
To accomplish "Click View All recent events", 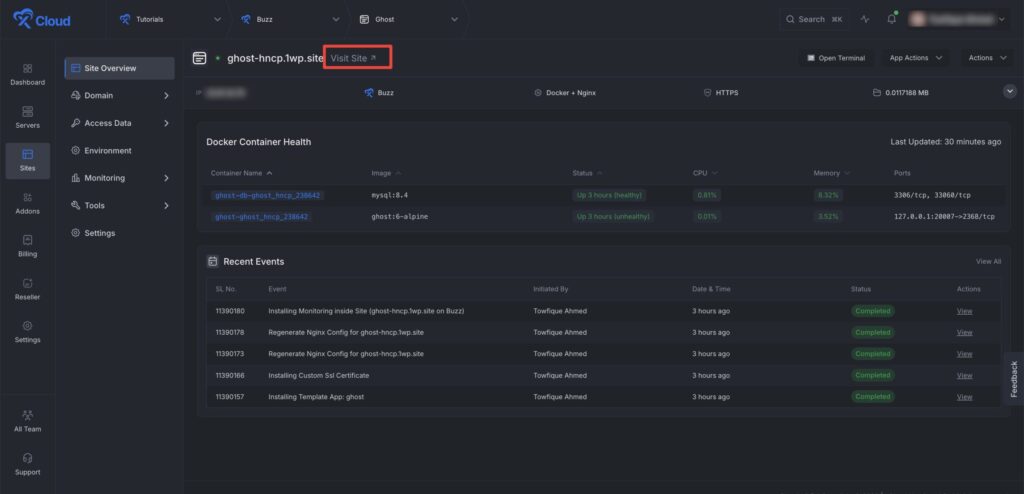I will (x=988, y=261).
